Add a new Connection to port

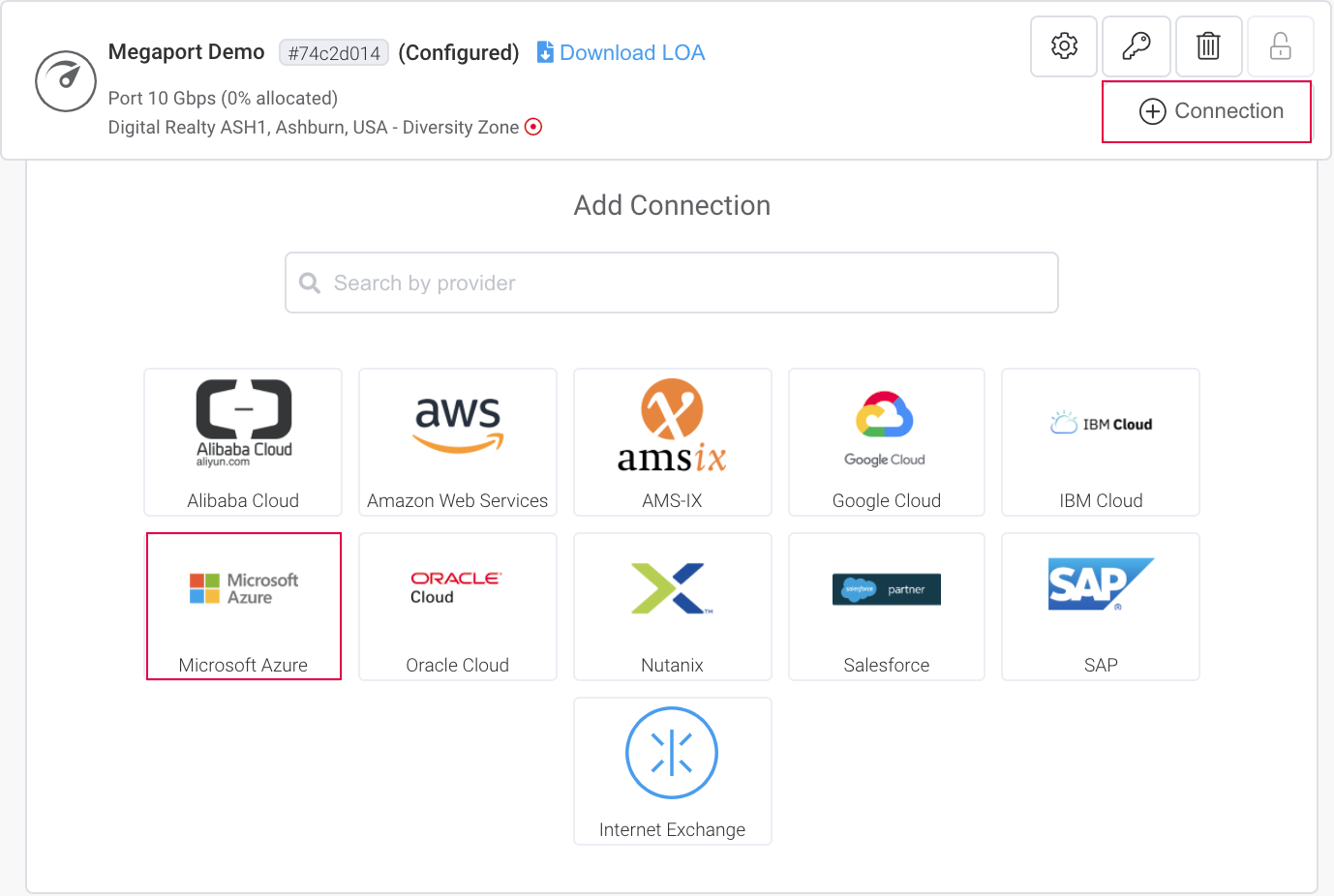[x=1207, y=112]
